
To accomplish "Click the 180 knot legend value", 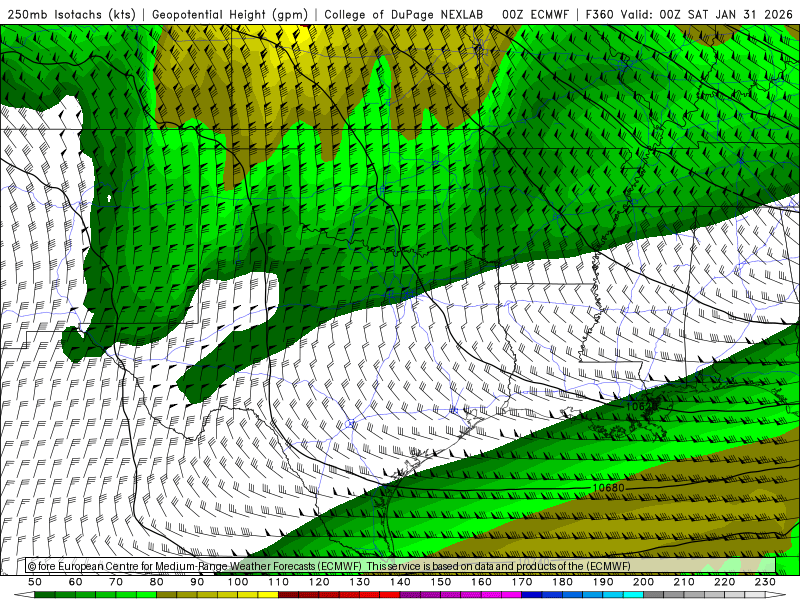I will pos(562,582).
